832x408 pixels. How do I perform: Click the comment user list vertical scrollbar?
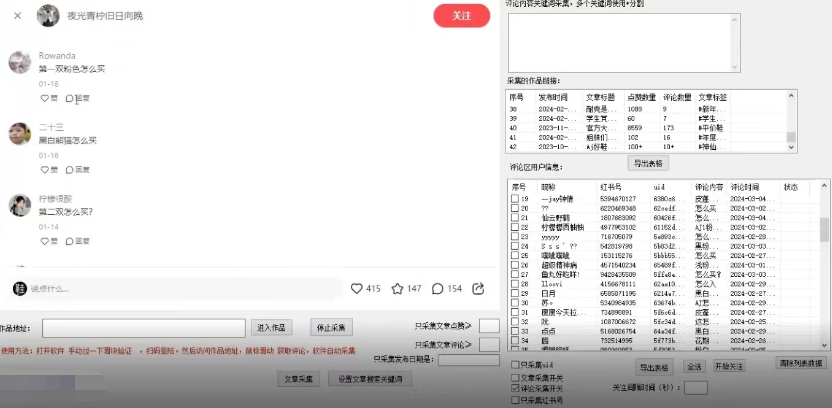pyautogui.click(x=824, y=230)
